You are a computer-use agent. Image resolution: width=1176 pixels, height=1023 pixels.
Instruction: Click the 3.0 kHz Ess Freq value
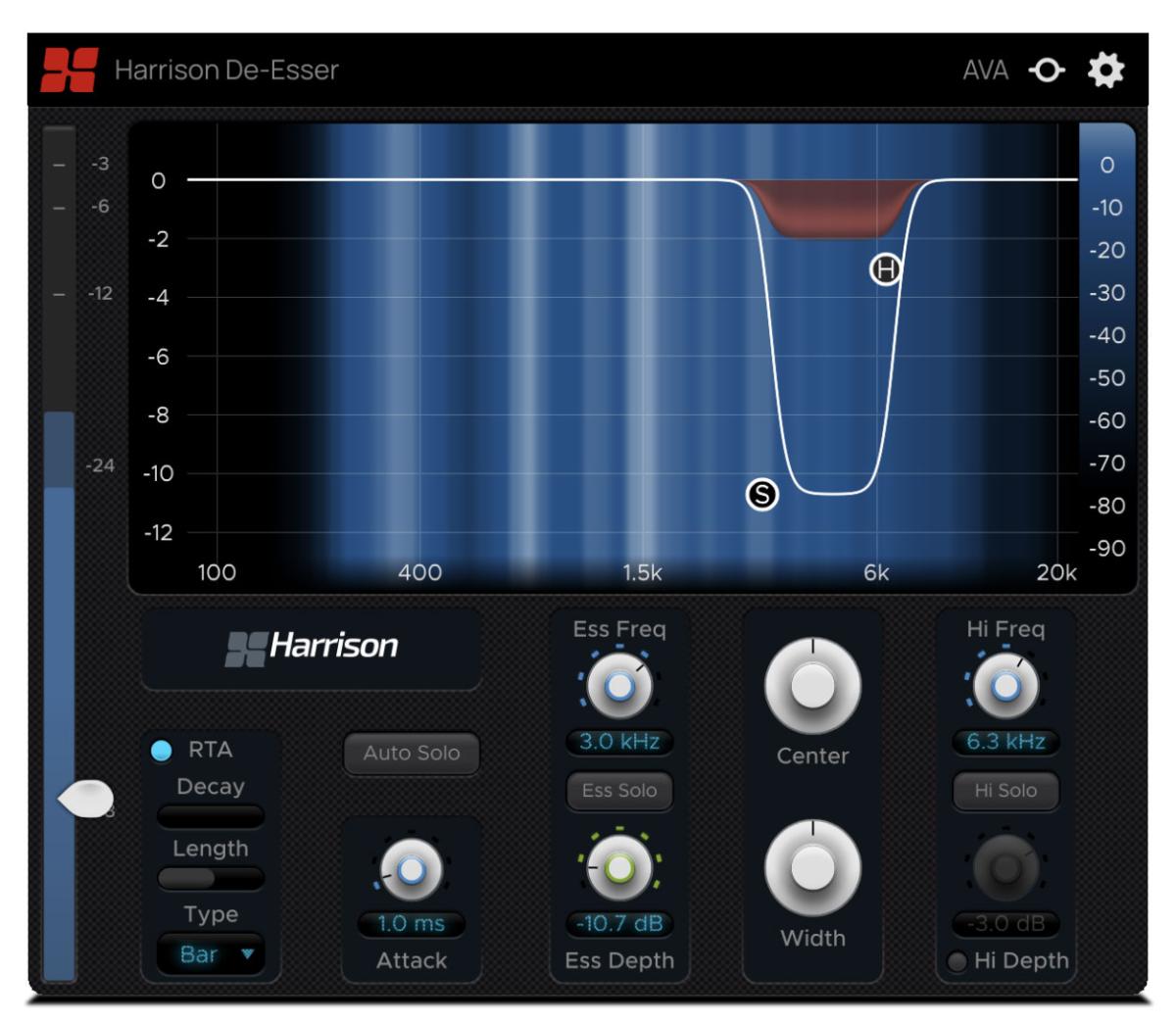(x=619, y=742)
